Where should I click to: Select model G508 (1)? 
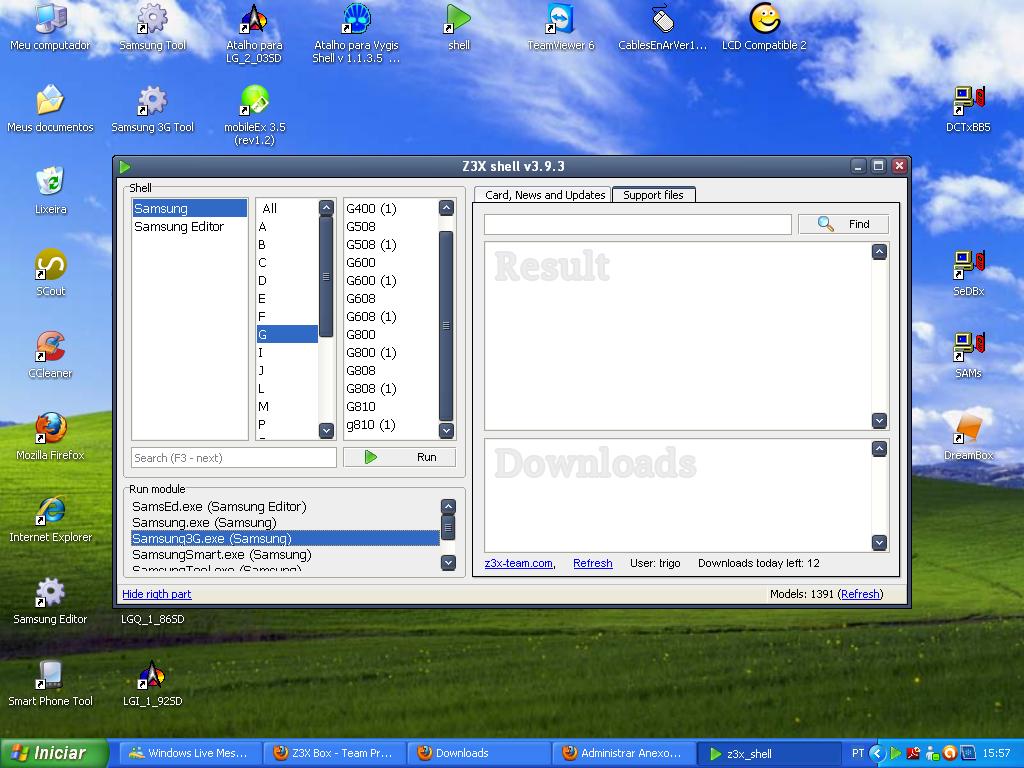pyautogui.click(x=391, y=244)
